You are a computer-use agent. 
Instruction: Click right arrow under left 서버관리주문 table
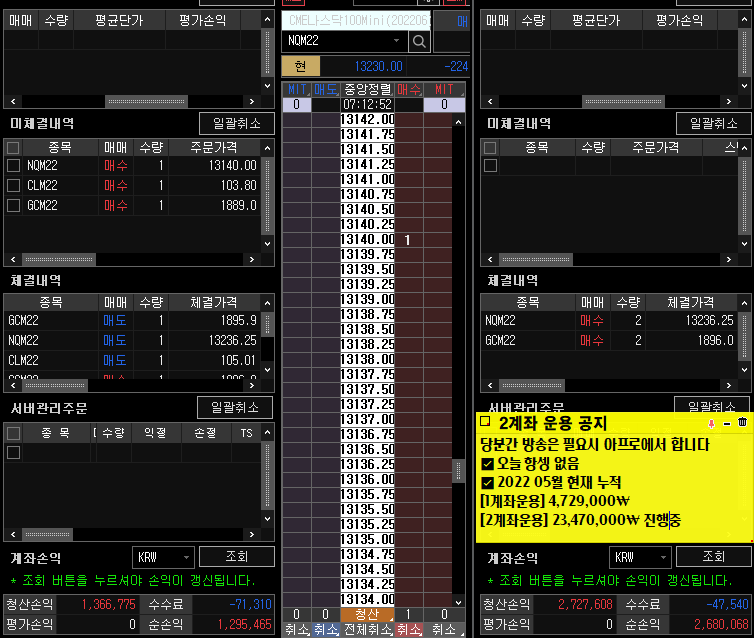pos(251,534)
